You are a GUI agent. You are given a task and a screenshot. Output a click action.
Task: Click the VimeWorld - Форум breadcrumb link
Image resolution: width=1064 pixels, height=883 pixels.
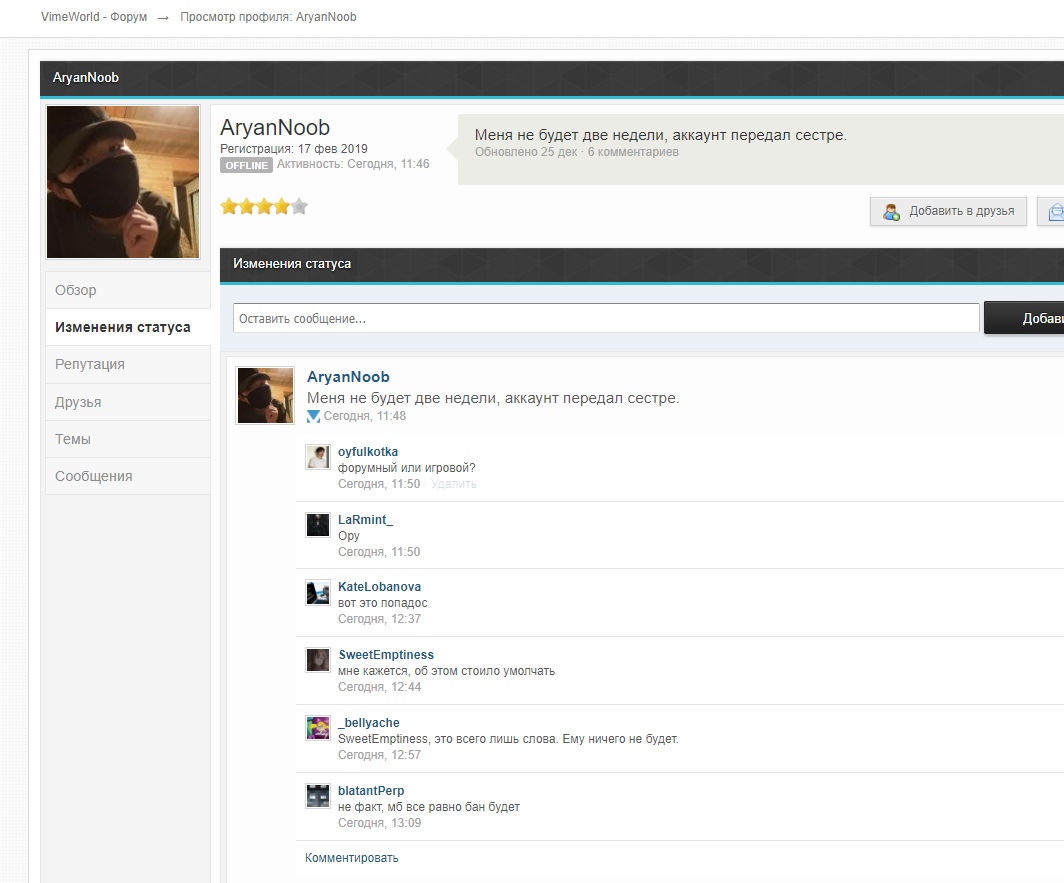(94, 17)
